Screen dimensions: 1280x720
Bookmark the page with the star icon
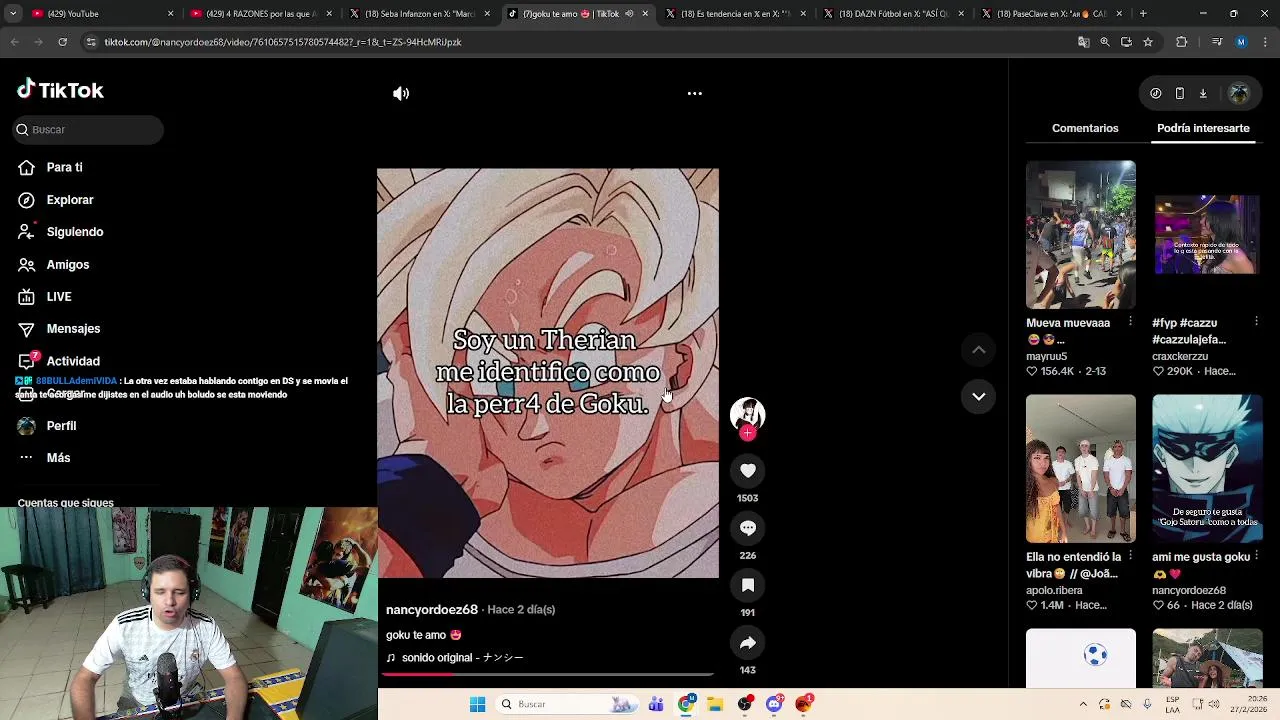click(1148, 42)
